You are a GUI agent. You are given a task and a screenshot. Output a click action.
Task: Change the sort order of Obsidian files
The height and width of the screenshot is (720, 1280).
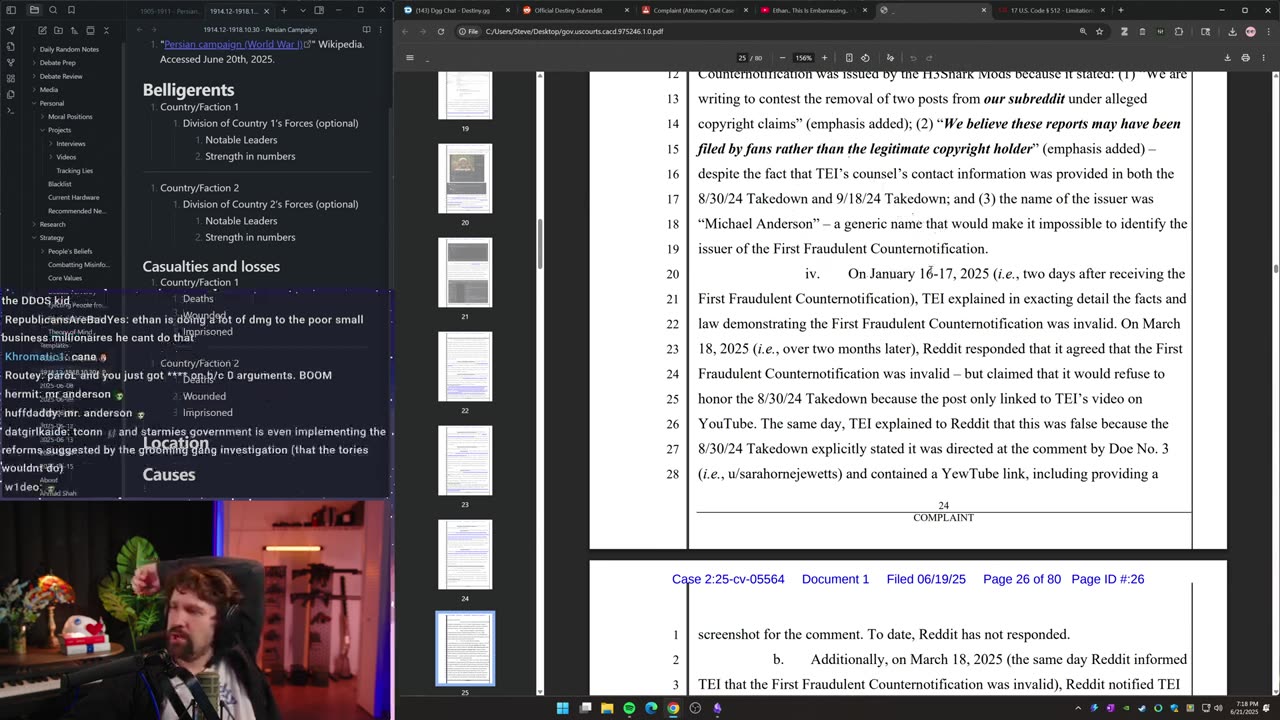(73, 31)
